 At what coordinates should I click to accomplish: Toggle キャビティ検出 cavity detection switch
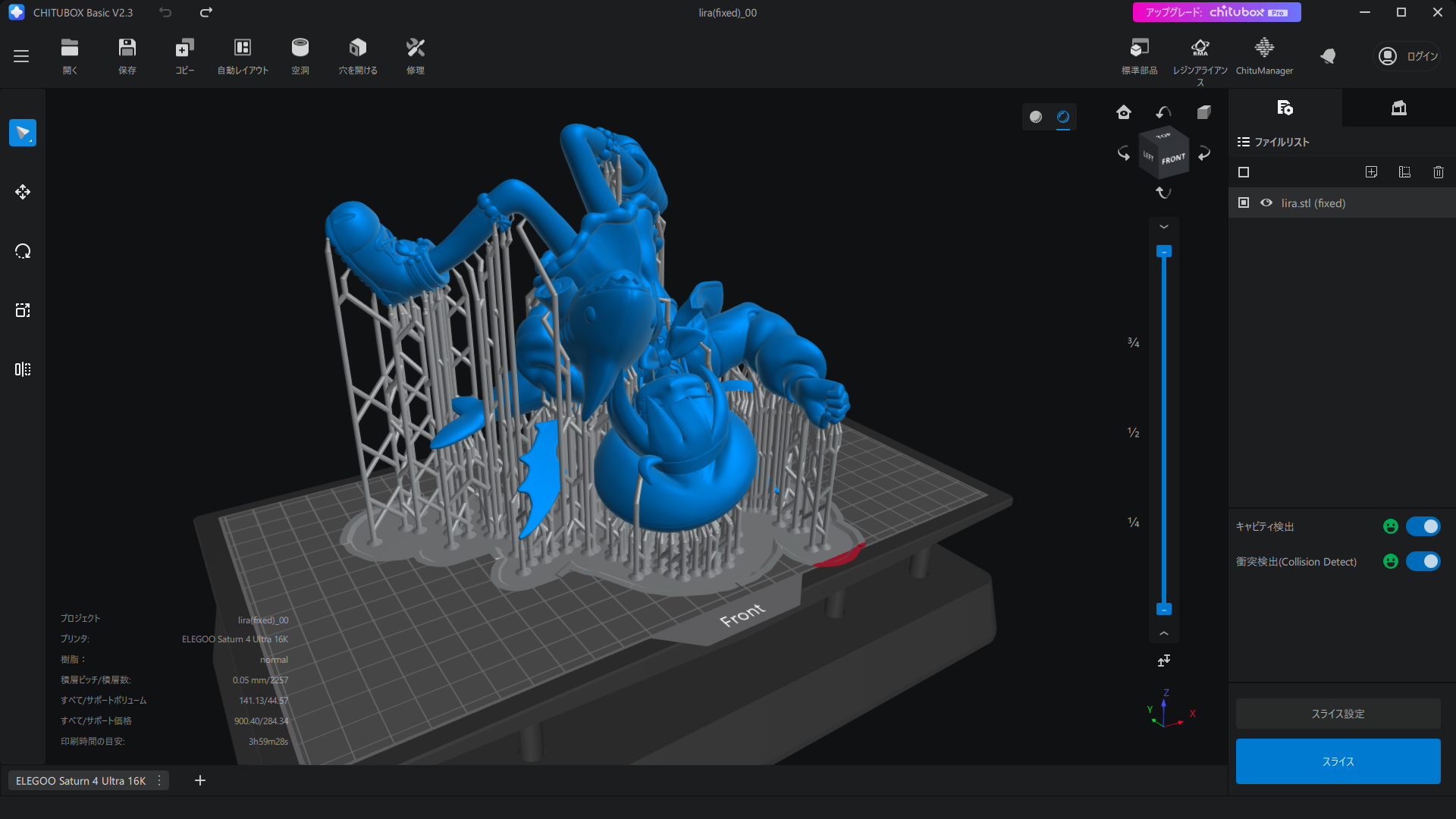(1423, 526)
